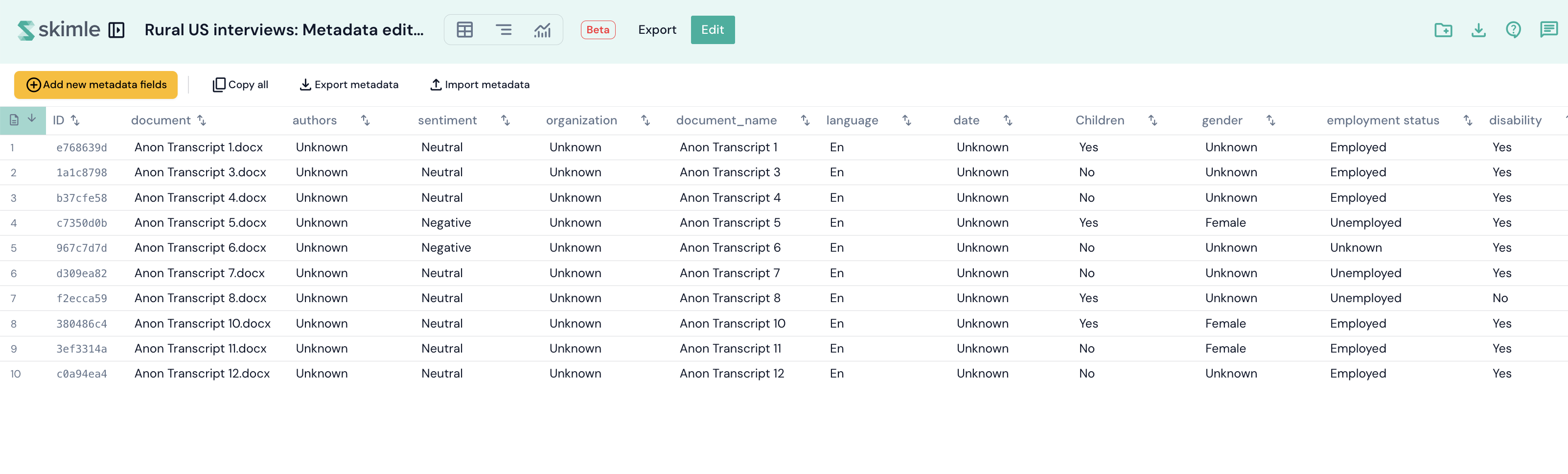Click the add folder icon
The height and width of the screenshot is (474, 1568).
coord(1443,30)
